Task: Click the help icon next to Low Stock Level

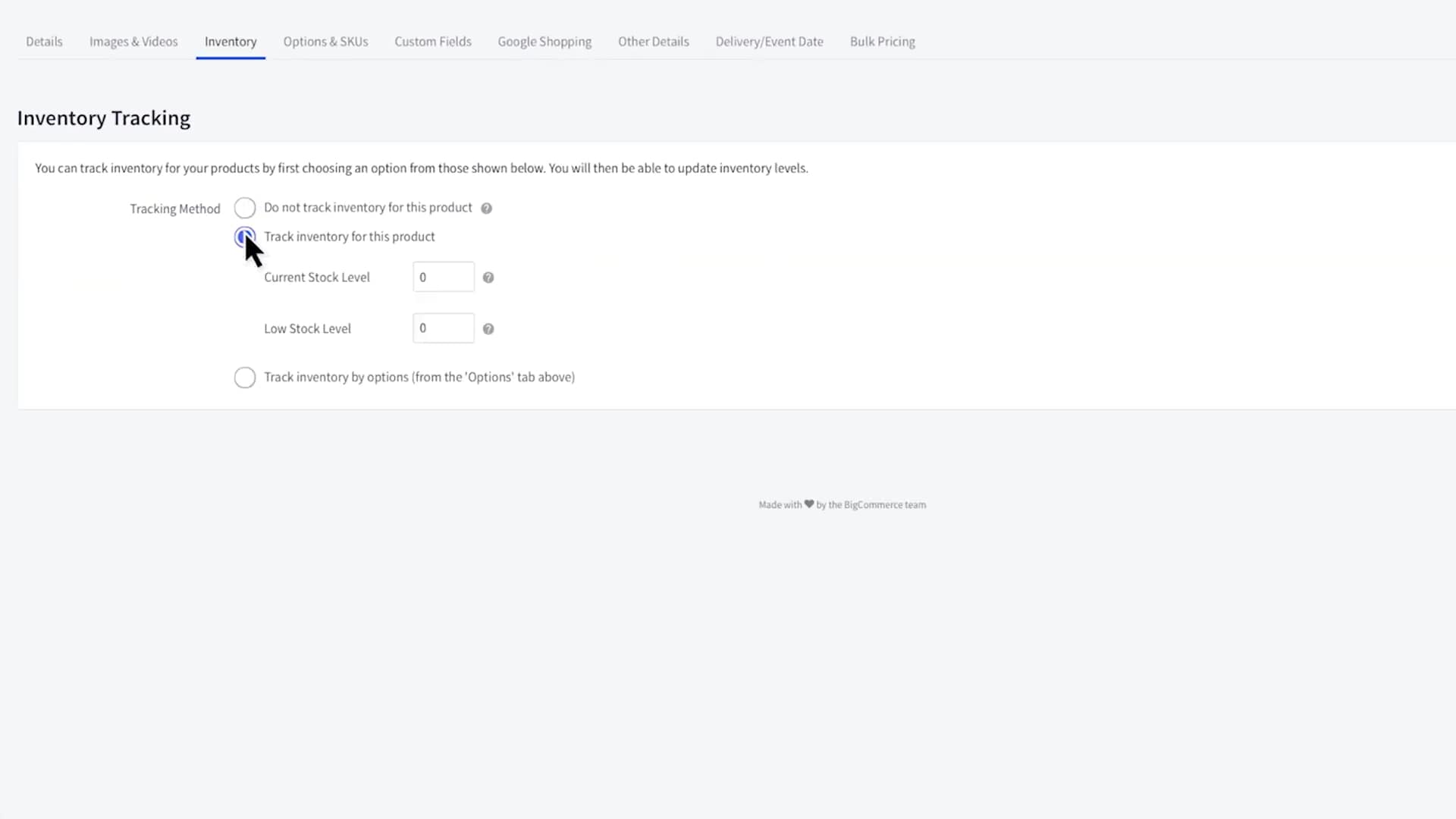Action: point(489,328)
